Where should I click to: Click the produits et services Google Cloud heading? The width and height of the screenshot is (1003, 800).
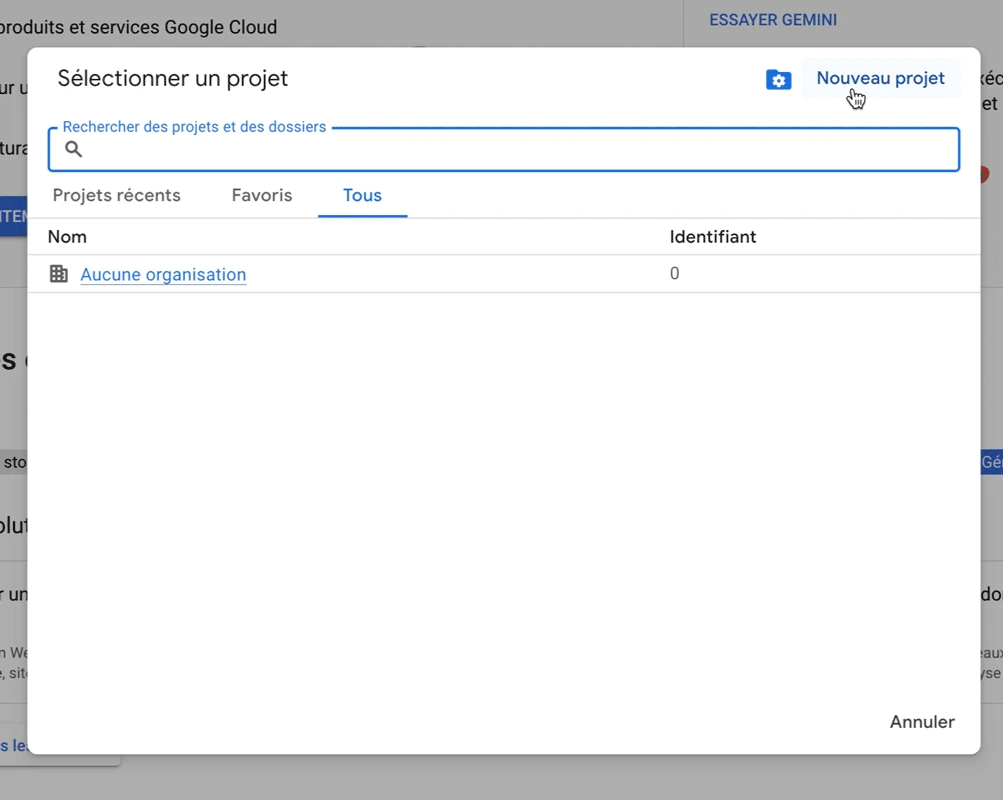point(140,27)
